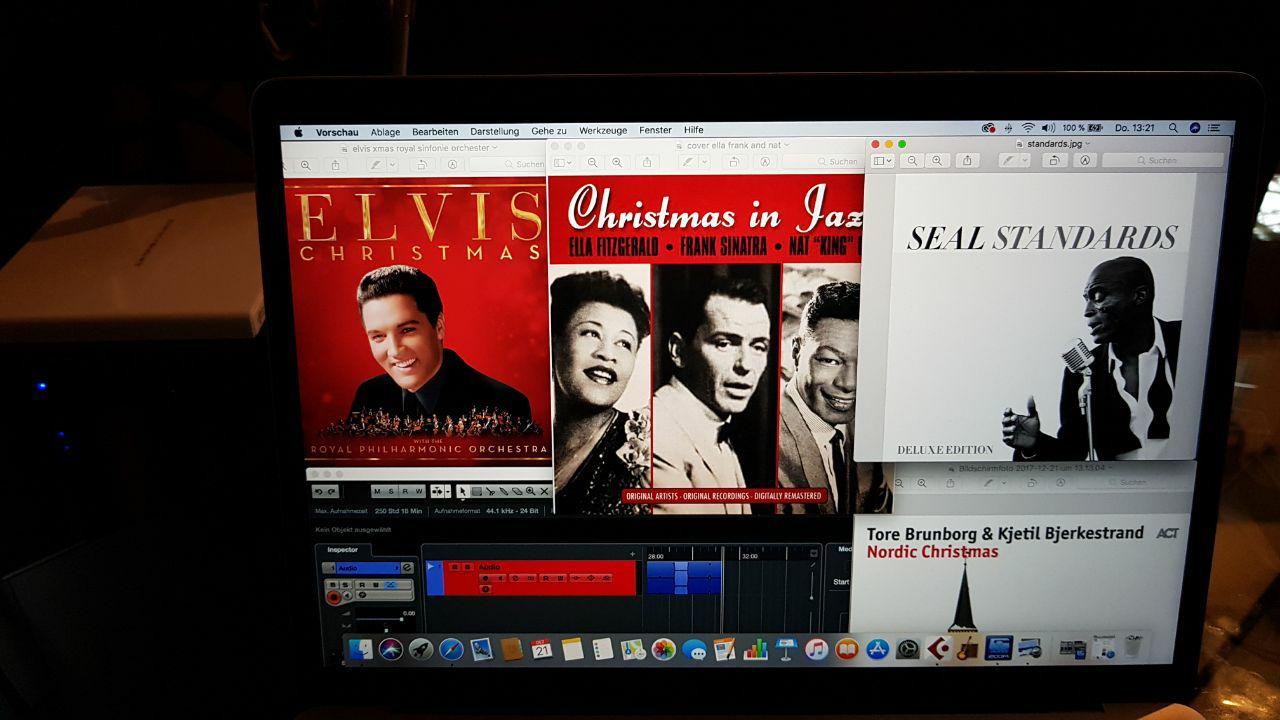Screen dimensions: 1280x720
Task: Expand the cover ella frank and nat title menu
Action: click(786, 145)
